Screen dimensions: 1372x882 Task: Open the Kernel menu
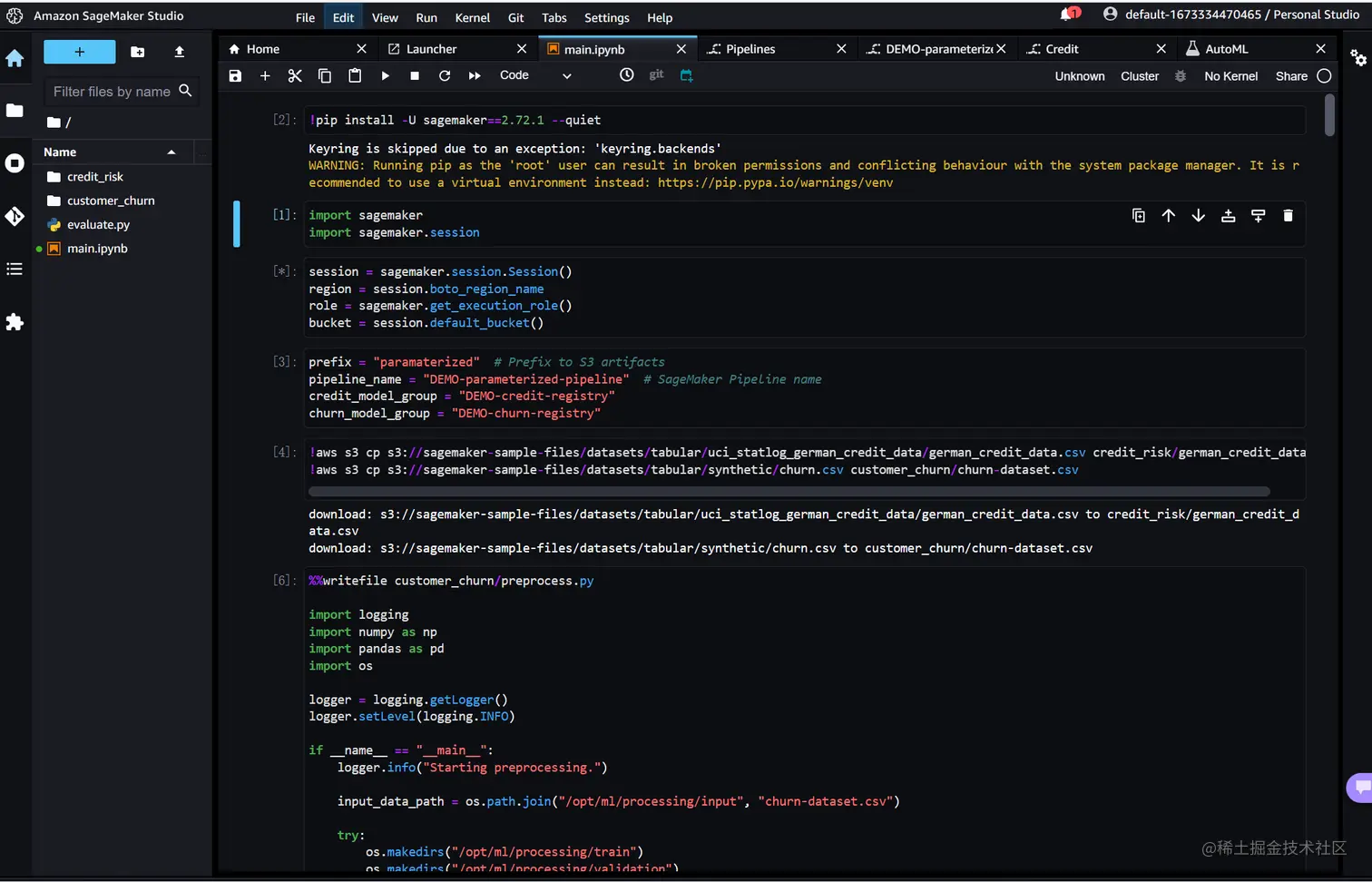pyautogui.click(x=472, y=18)
